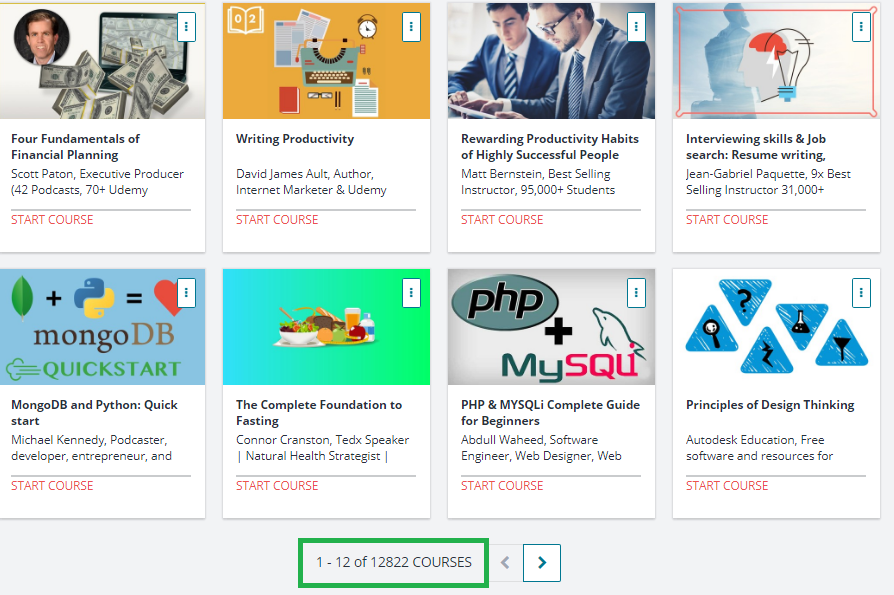The image size is (894, 595).
Task: Open options for Rewarding Productivity Habits course
Action: [636, 27]
